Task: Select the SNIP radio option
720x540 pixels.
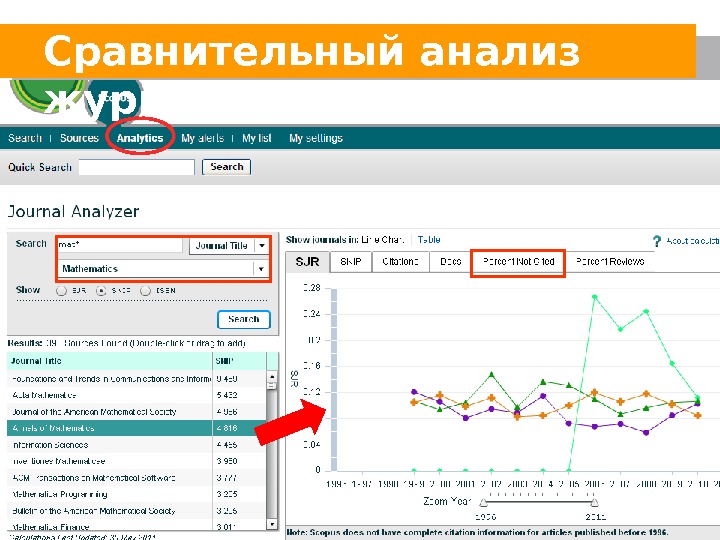Action: tap(101, 291)
